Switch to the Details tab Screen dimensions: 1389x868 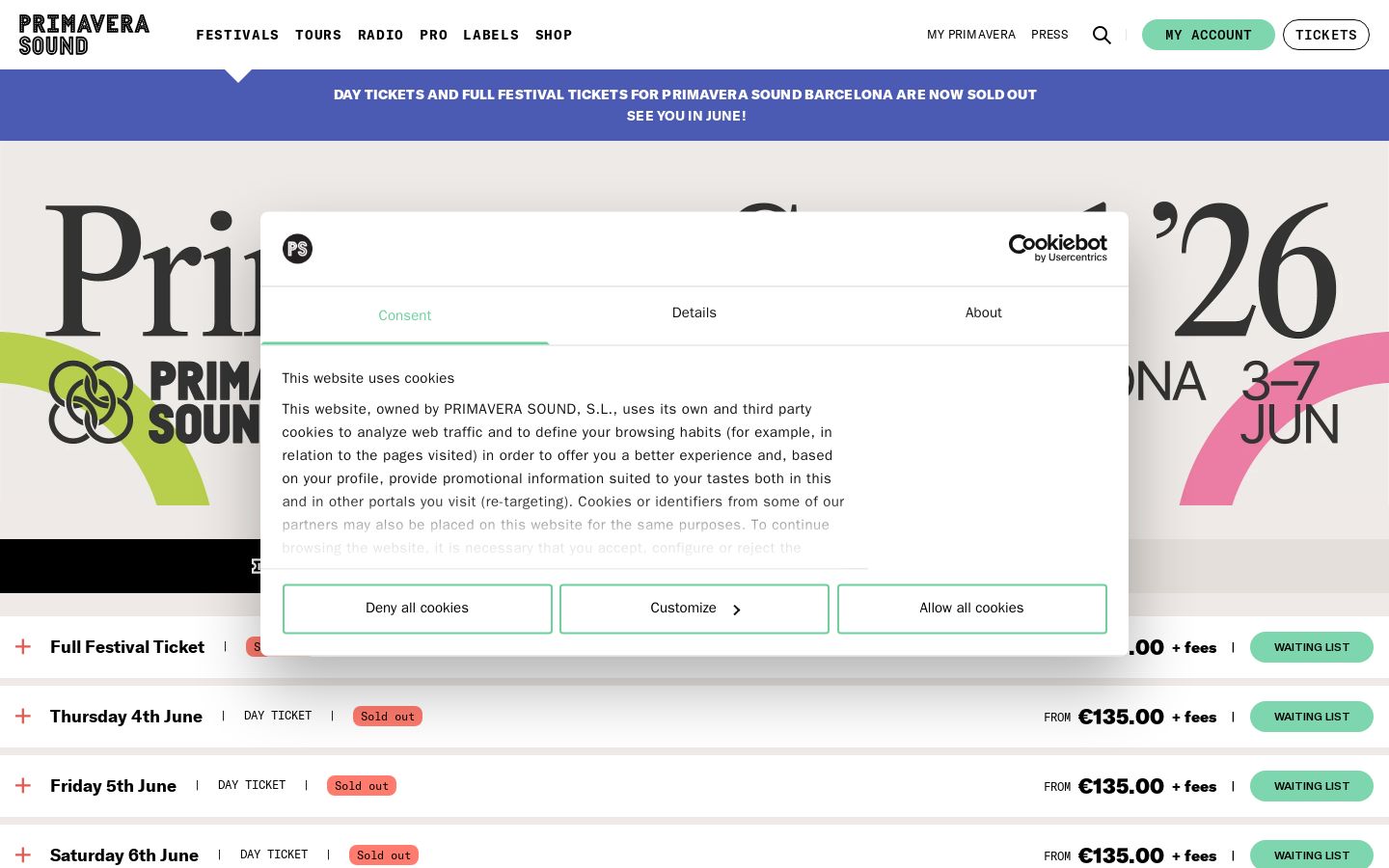click(x=694, y=313)
